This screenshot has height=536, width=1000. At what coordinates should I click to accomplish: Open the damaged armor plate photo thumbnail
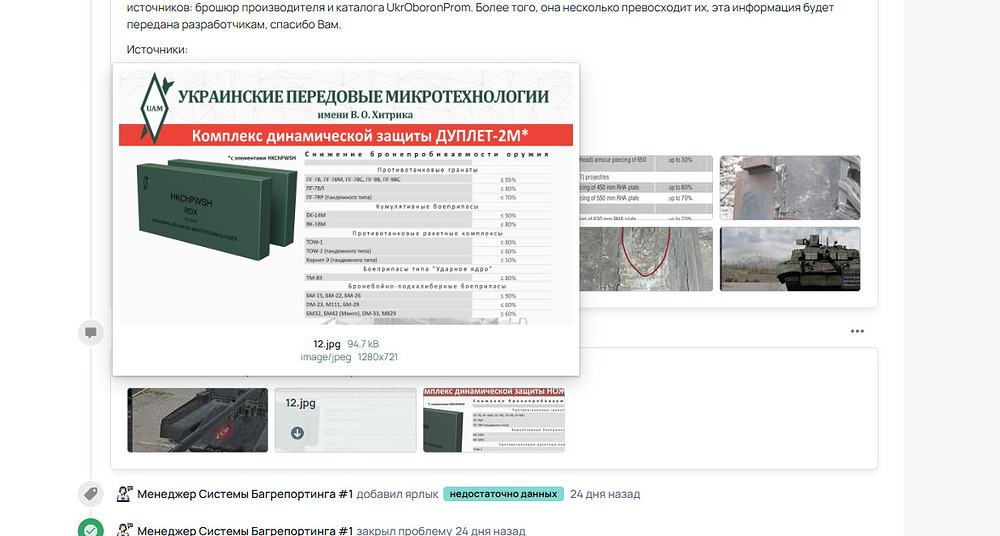[790, 186]
